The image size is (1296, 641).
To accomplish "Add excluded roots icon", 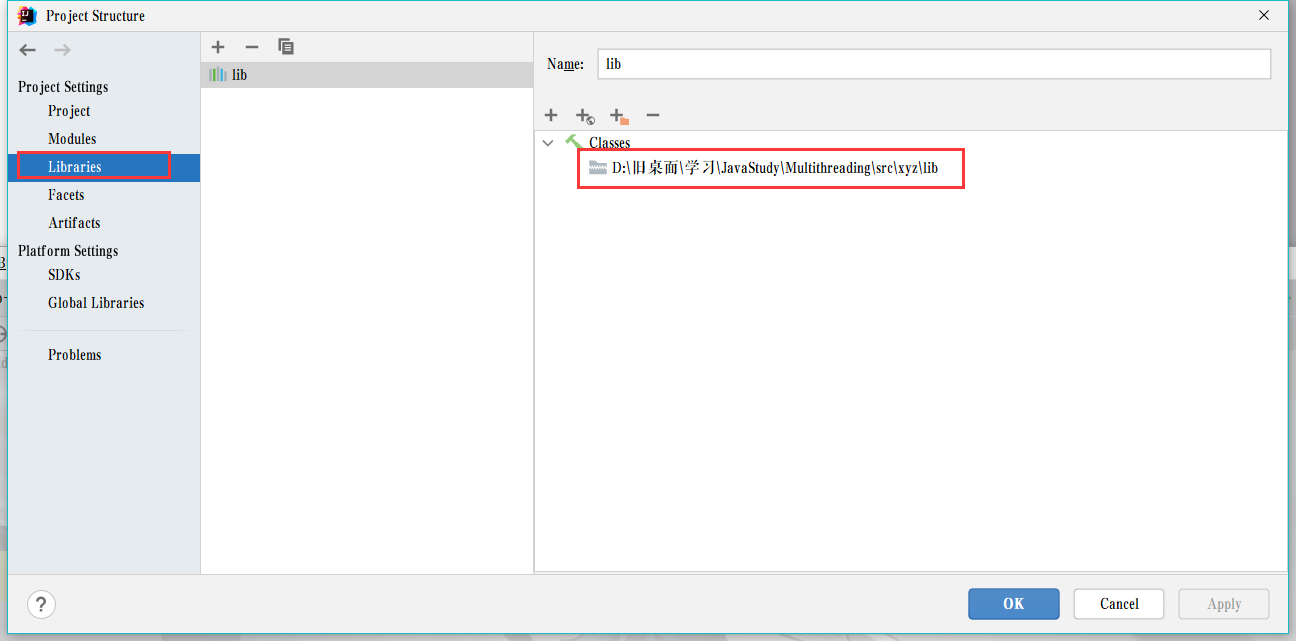I will point(619,116).
